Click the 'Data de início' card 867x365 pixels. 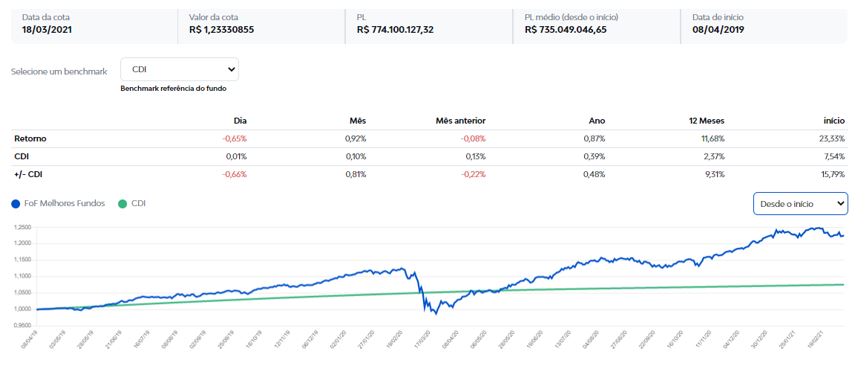764,26
